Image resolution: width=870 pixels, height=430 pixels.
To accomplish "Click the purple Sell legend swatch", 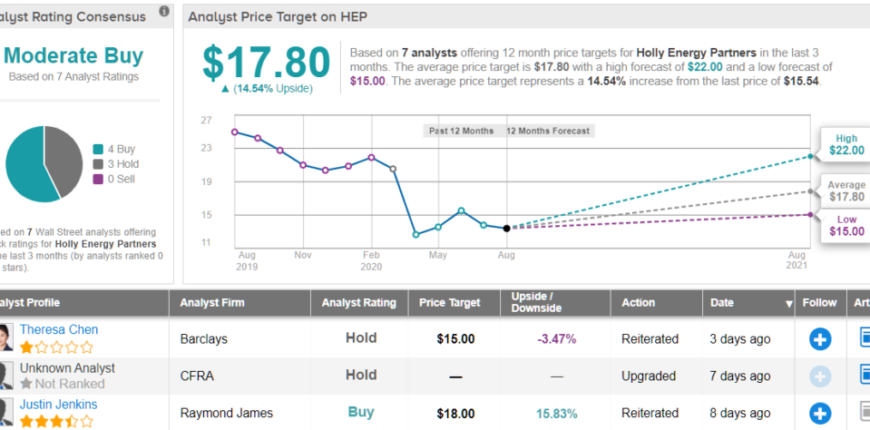I will pos(98,179).
